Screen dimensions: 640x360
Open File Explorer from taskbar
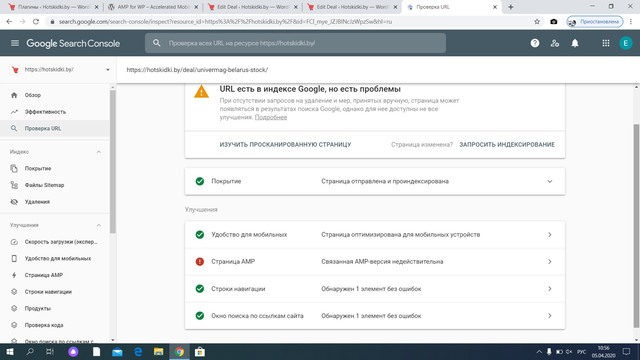[158, 351]
